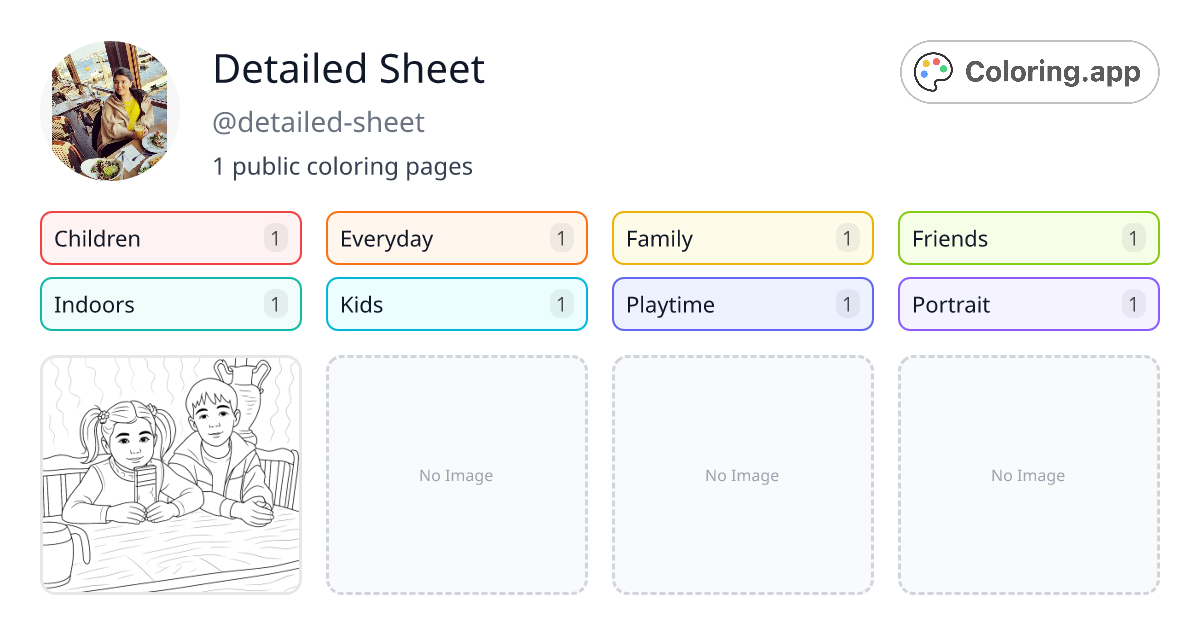Click the count badge on Playtime tag

coord(847,304)
